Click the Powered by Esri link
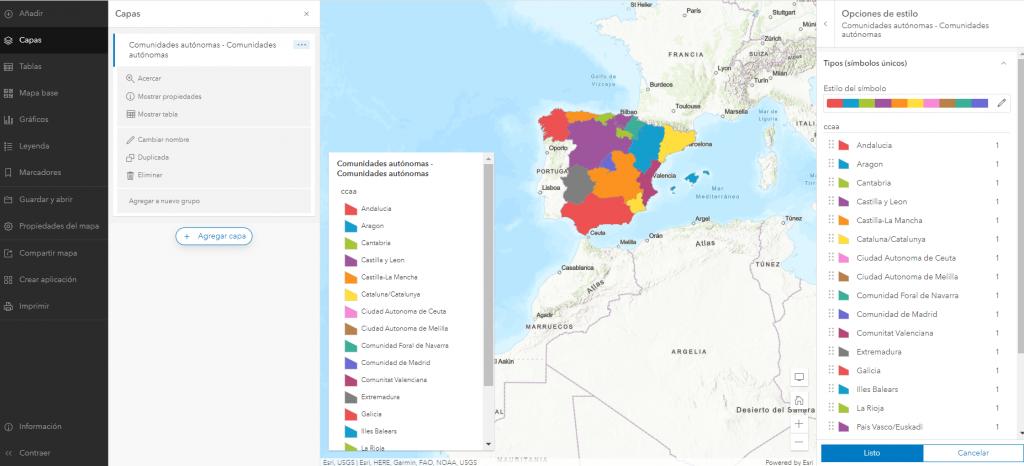This screenshot has width=1024, height=466. [790, 462]
